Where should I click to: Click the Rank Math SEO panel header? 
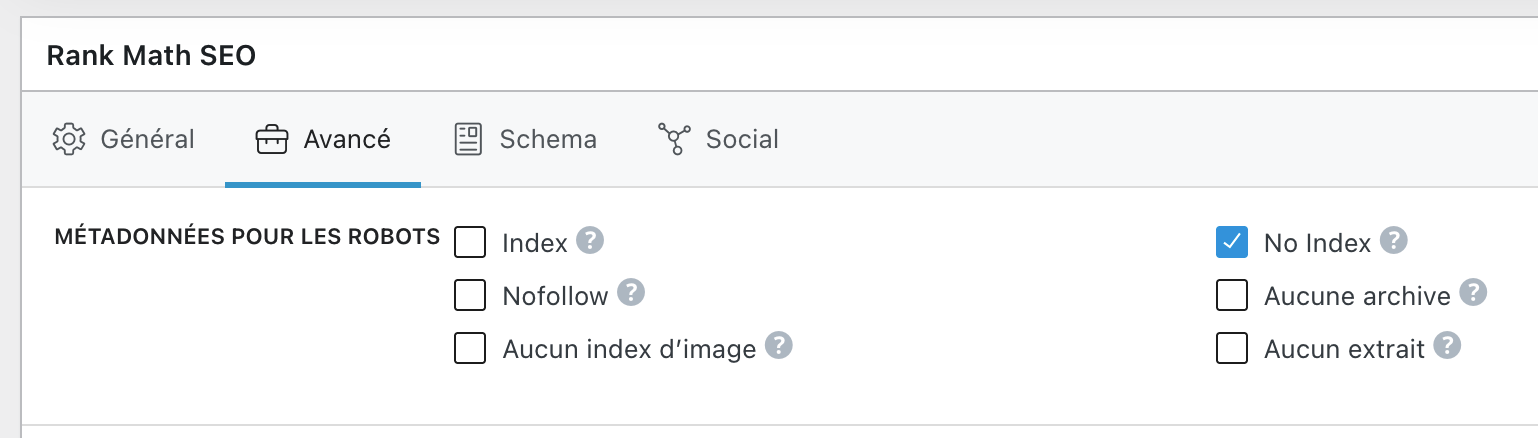pos(151,56)
